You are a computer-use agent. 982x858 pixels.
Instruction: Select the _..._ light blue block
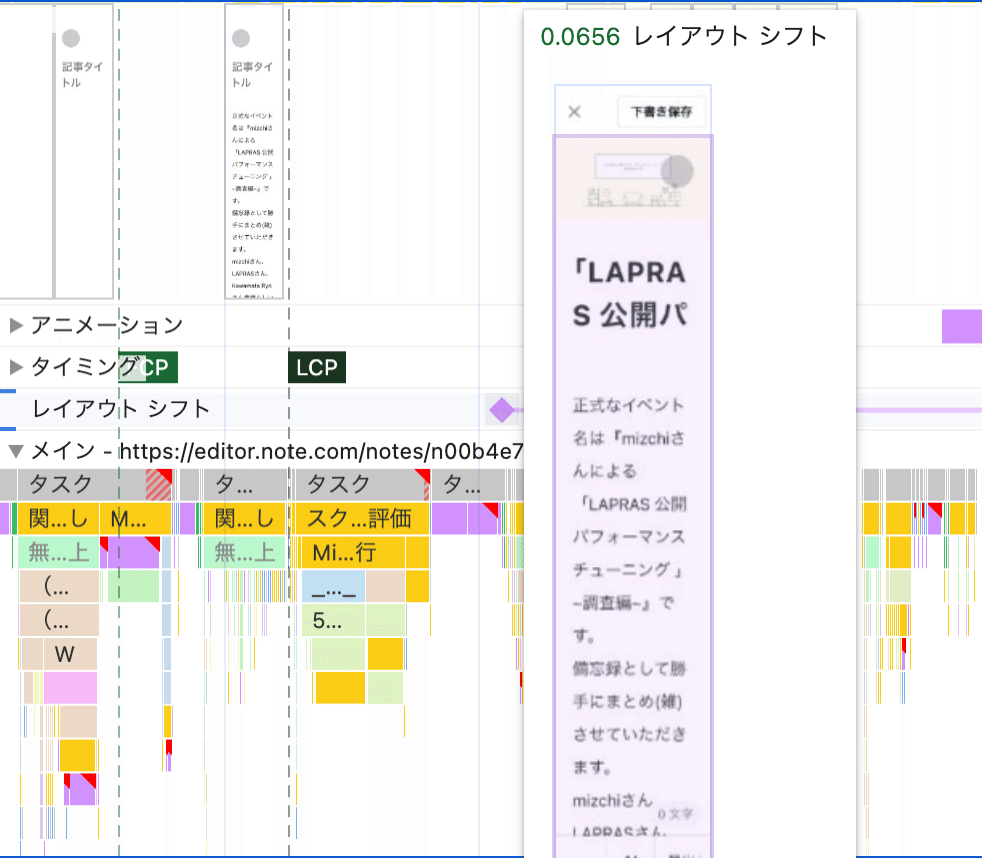pos(334,586)
